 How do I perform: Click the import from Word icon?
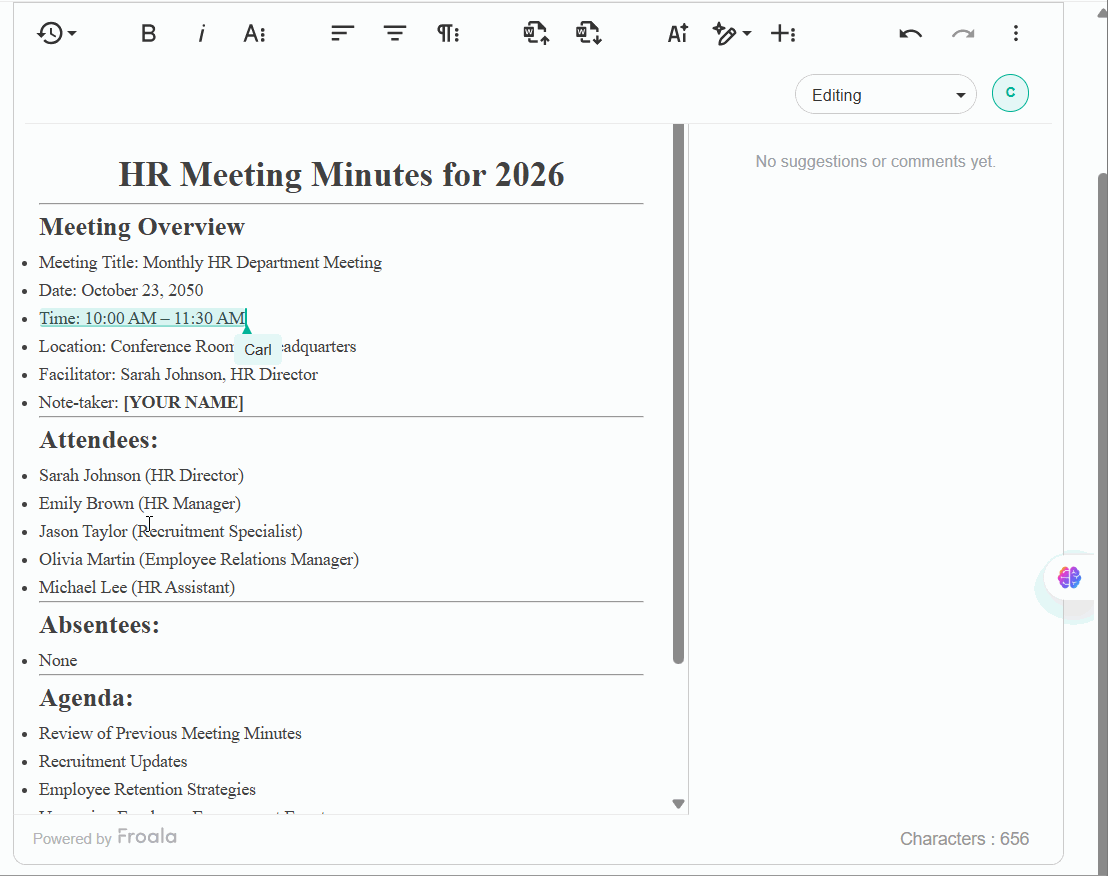pyautogui.click(x=536, y=33)
